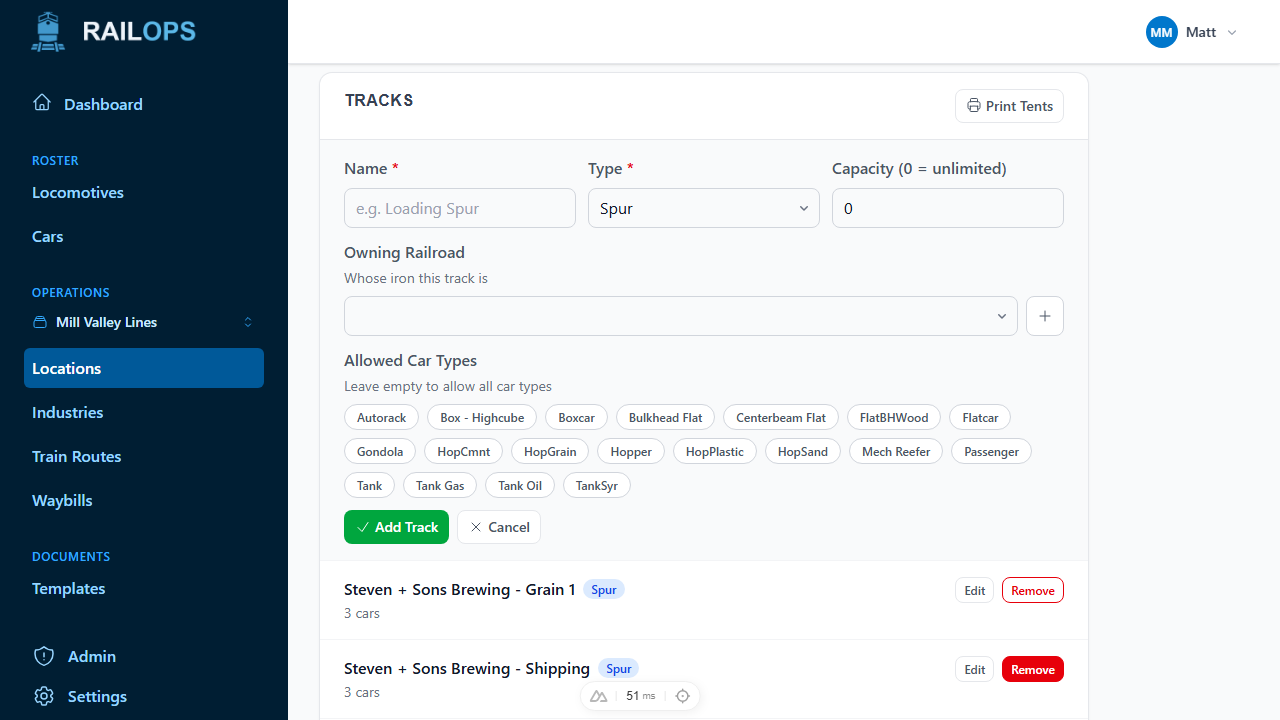Screen dimensions: 1280x720
Task: Remove the Steven + Sons Brewing - Shipping track
Action: click(1033, 669)
